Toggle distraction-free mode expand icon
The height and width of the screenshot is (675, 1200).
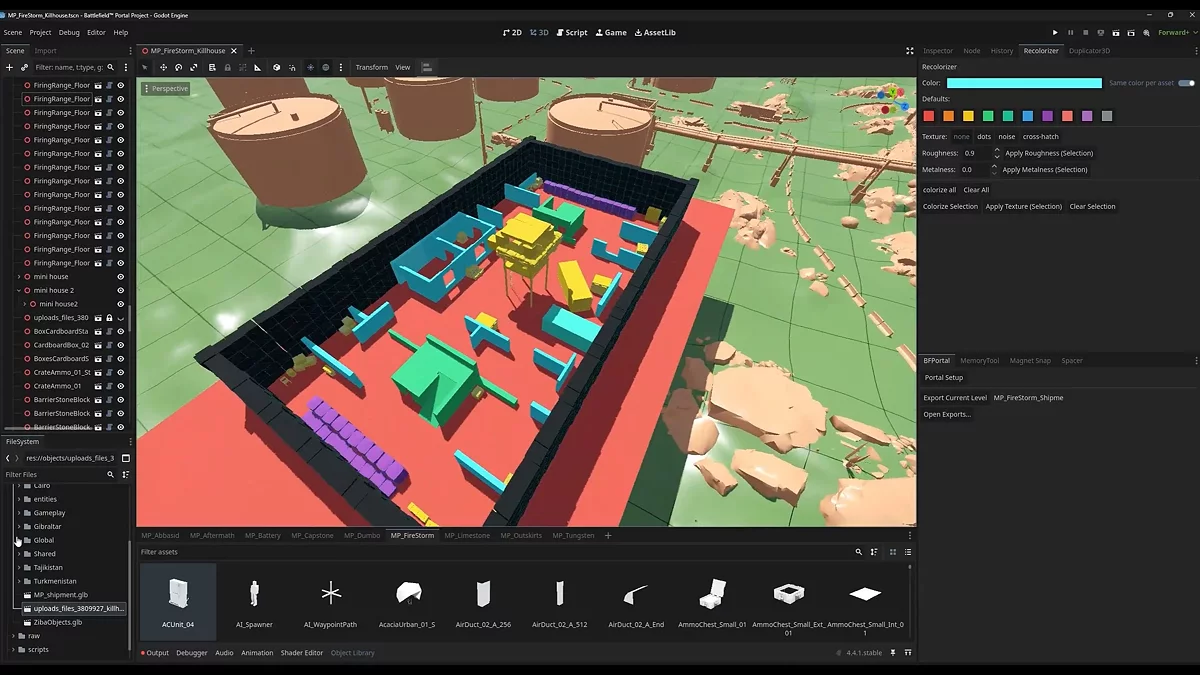click(909, 50)
